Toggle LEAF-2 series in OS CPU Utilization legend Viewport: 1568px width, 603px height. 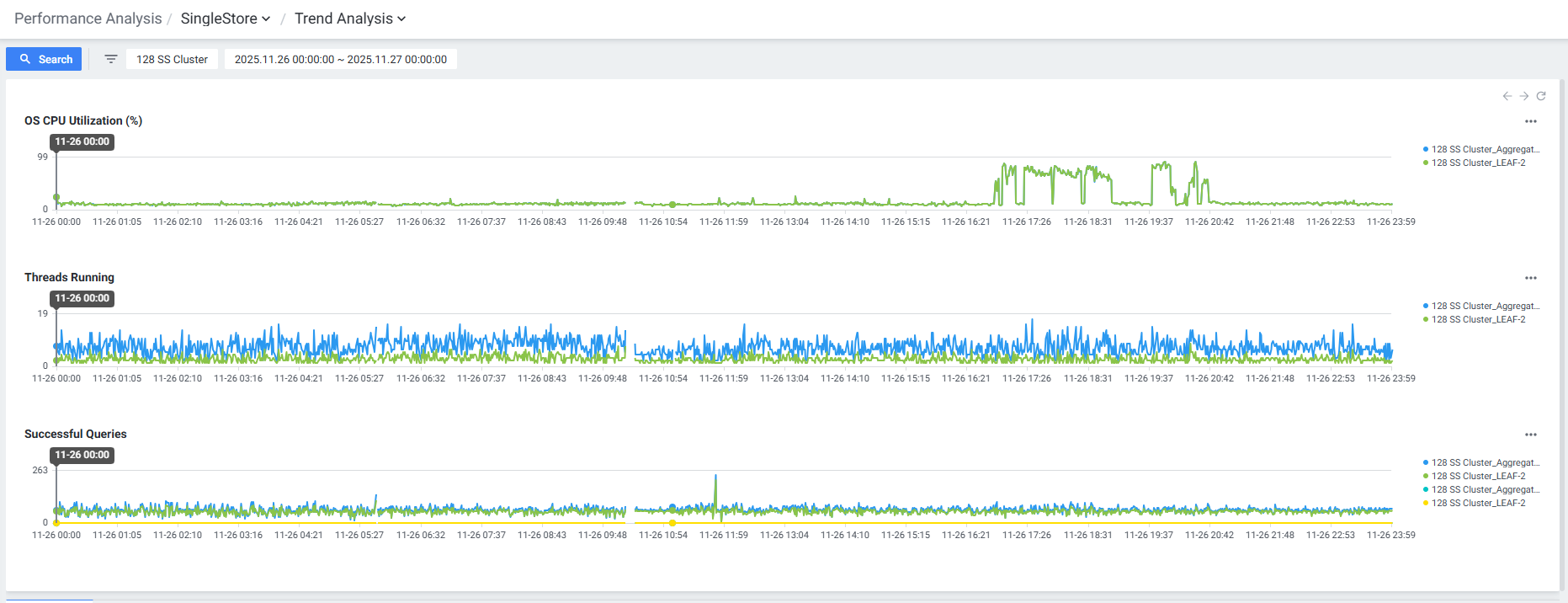(x=1477, y=163)
